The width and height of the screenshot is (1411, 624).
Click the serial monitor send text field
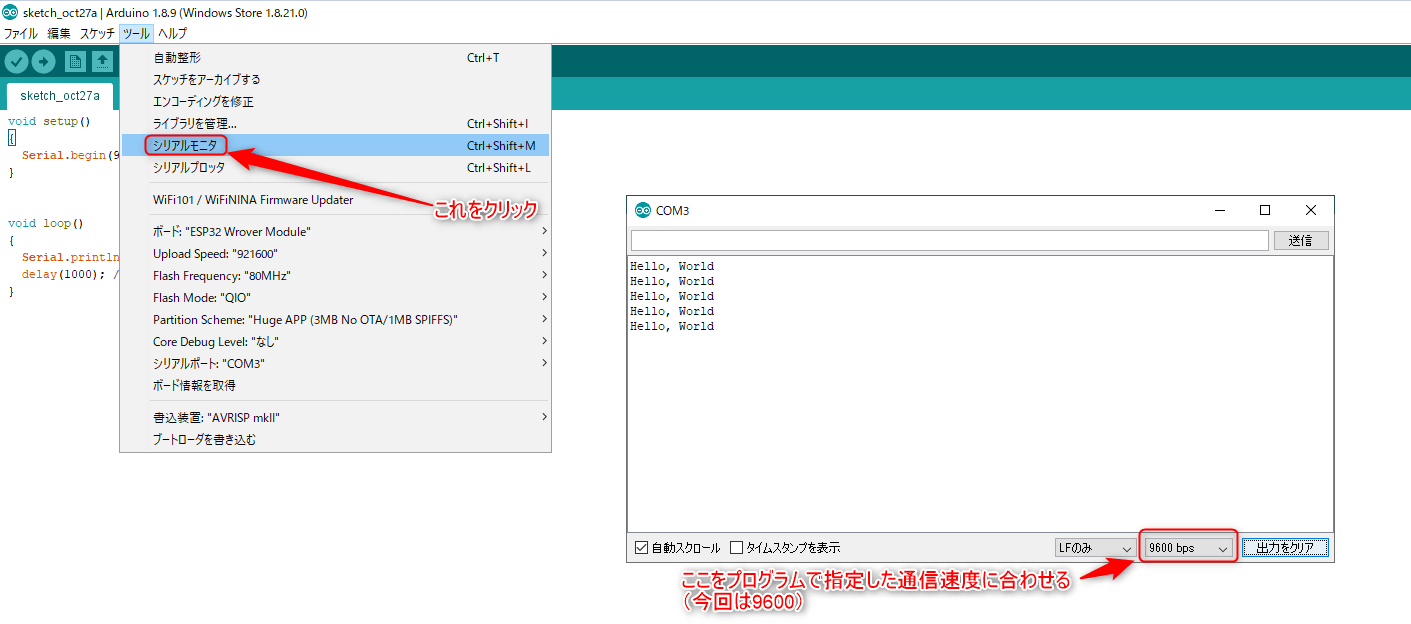coord(949,240)
